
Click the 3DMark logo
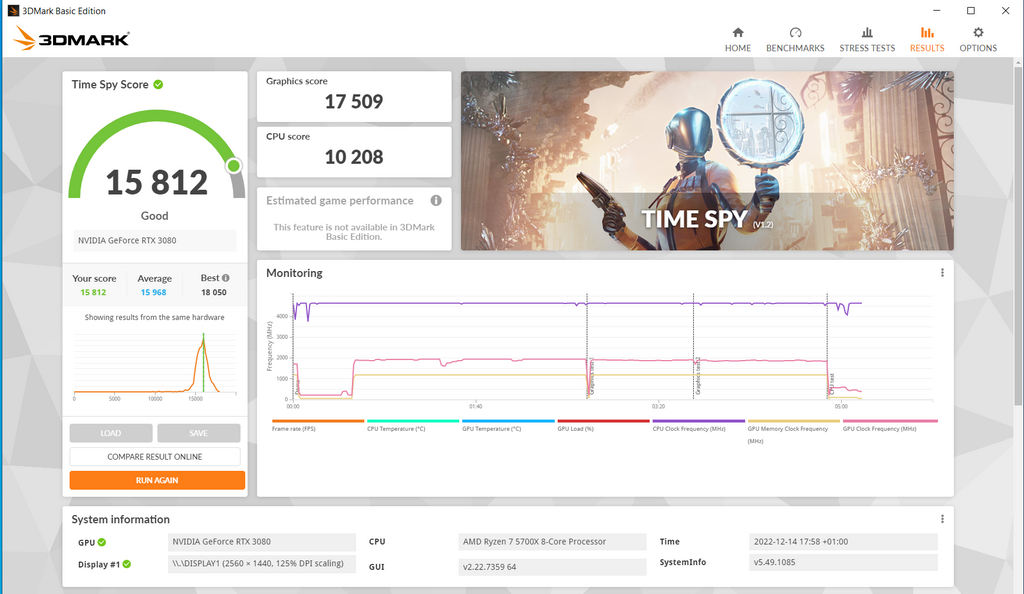click(x=71, y=39)
